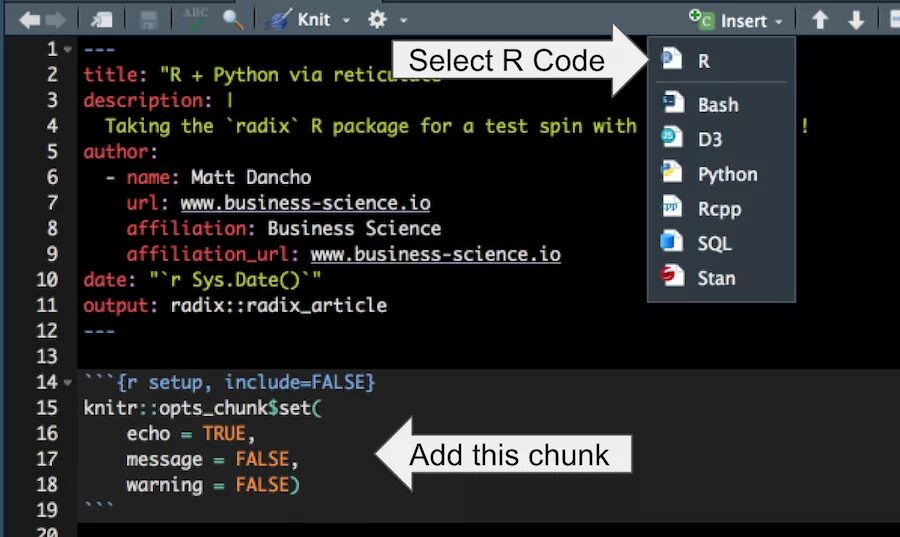Select Python from Insert menu
This screenshot has width=900, height=537.
point(721,174)
